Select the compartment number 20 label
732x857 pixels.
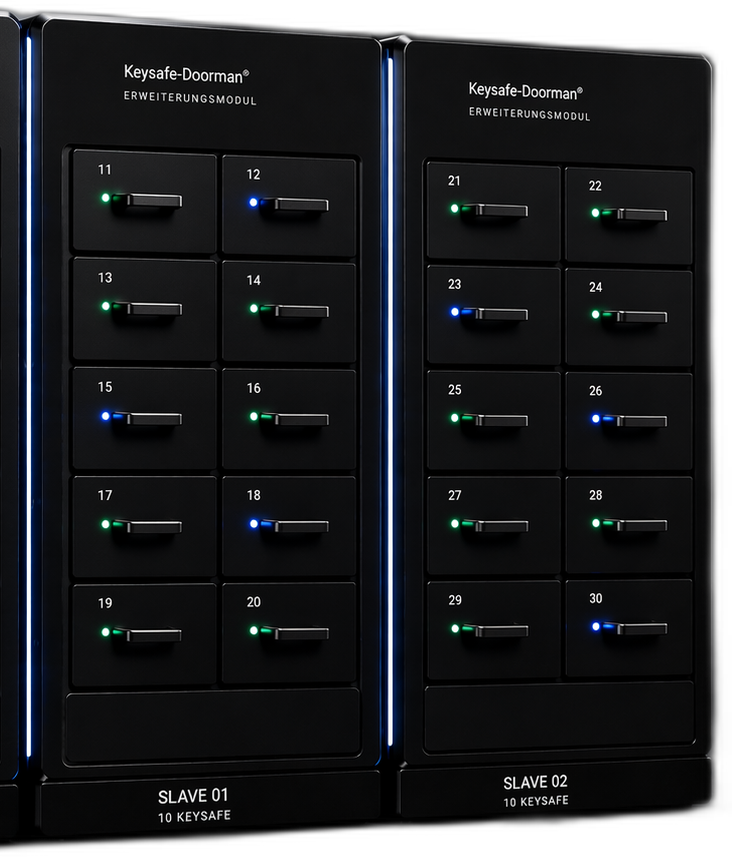pos(254,602)
